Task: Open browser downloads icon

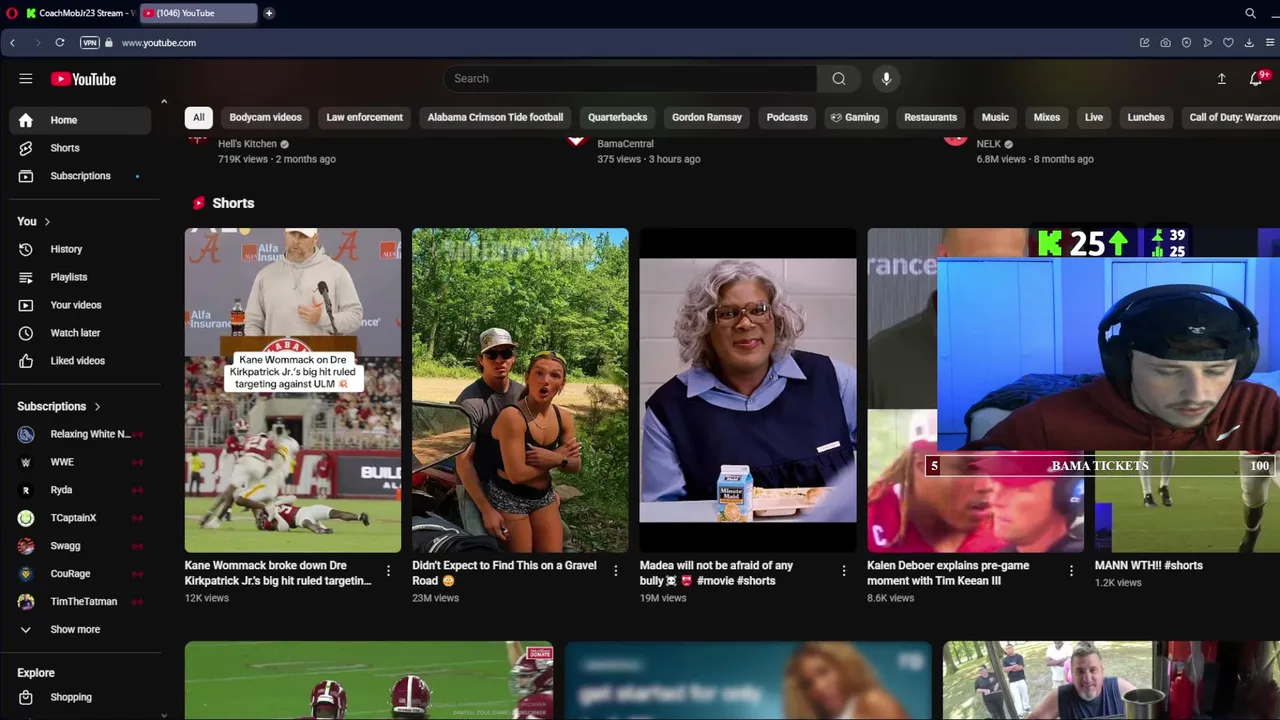Action: 1249,43
